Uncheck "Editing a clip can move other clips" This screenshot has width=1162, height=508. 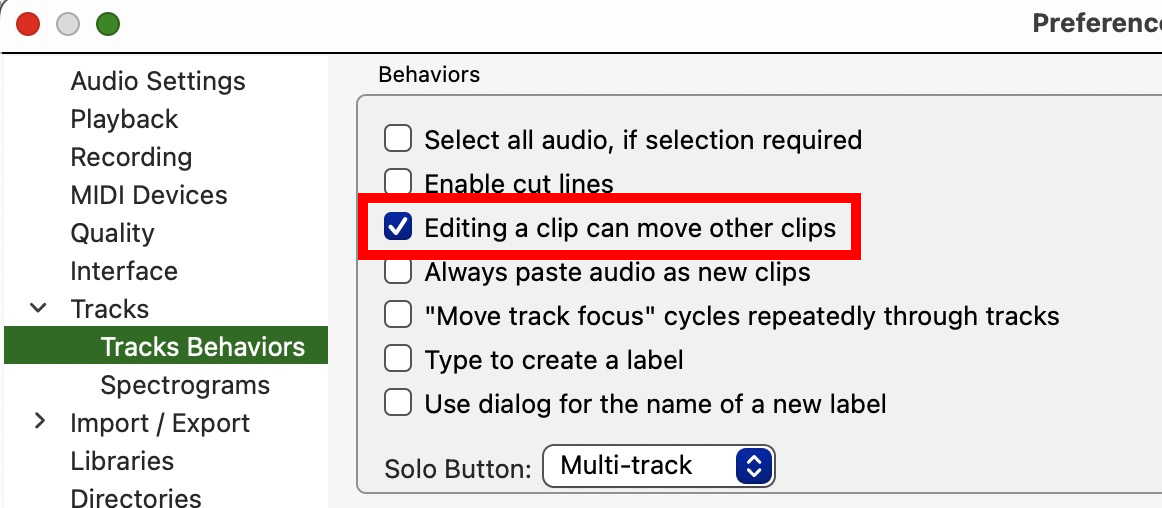398,227
